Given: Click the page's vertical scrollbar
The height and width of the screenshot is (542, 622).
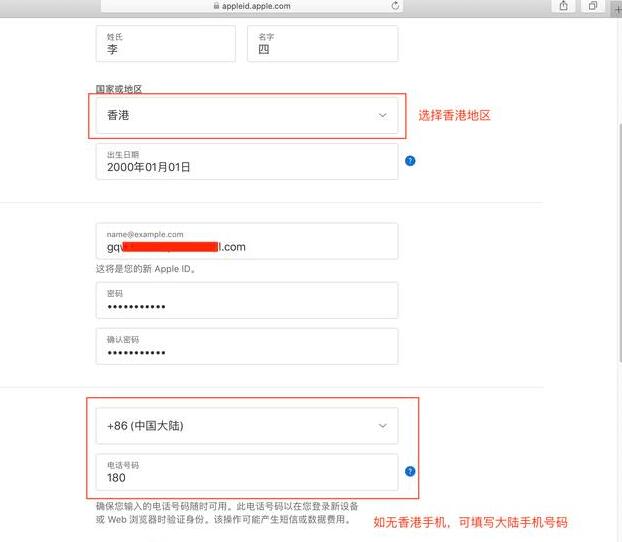Looking at the screenshot, I should (620, 242).
